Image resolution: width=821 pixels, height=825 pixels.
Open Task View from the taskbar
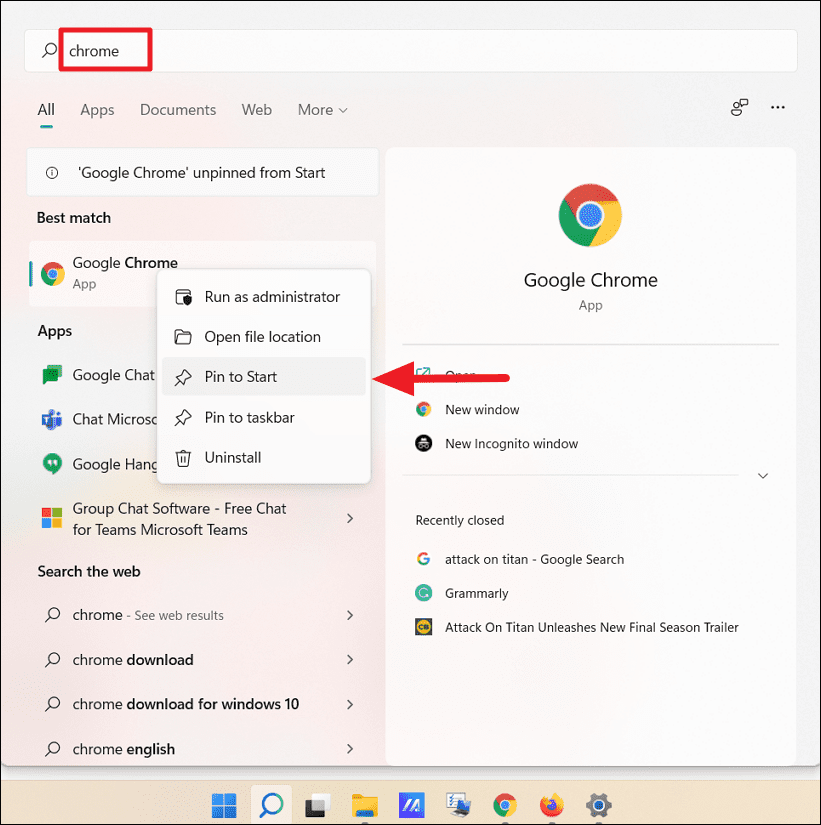317,805
